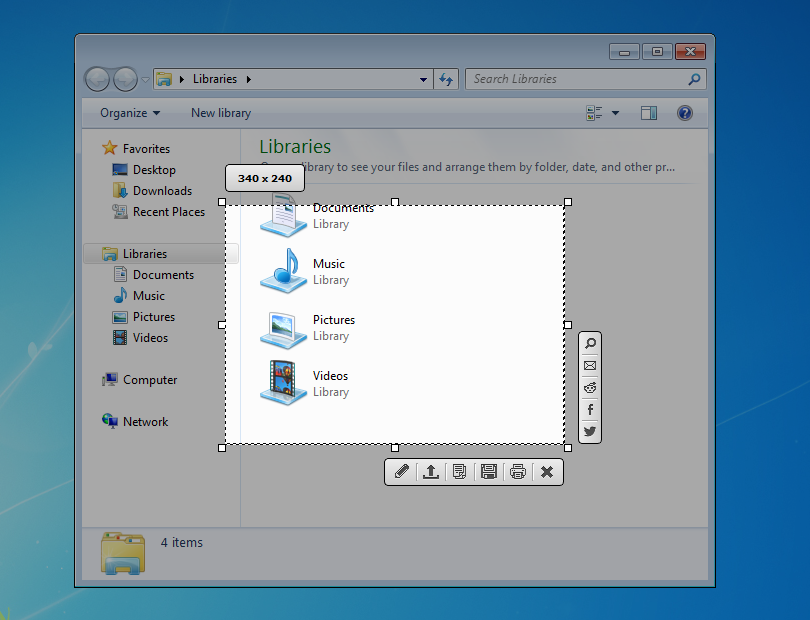Image resolution: width=810 pixels, height=620 pixels.
Task: Share the capture via email
Action: (x=589, y=365)
